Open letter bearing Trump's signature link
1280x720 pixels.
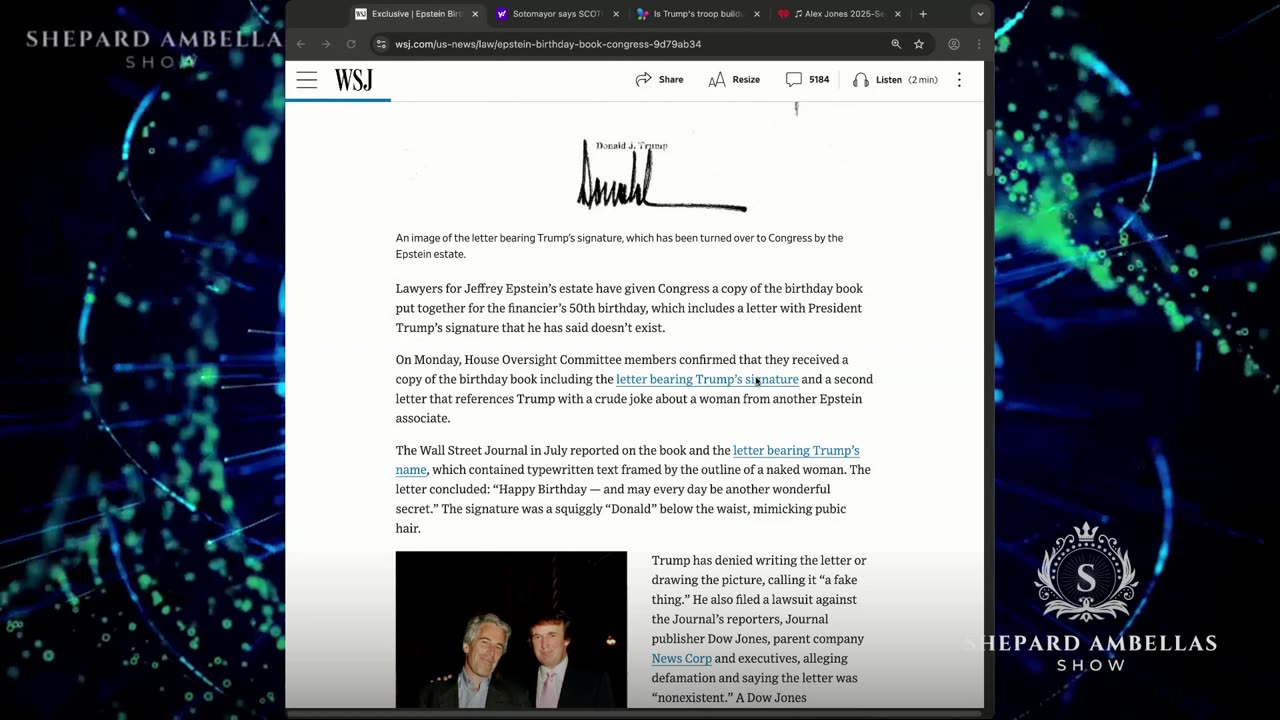point(707,379)
